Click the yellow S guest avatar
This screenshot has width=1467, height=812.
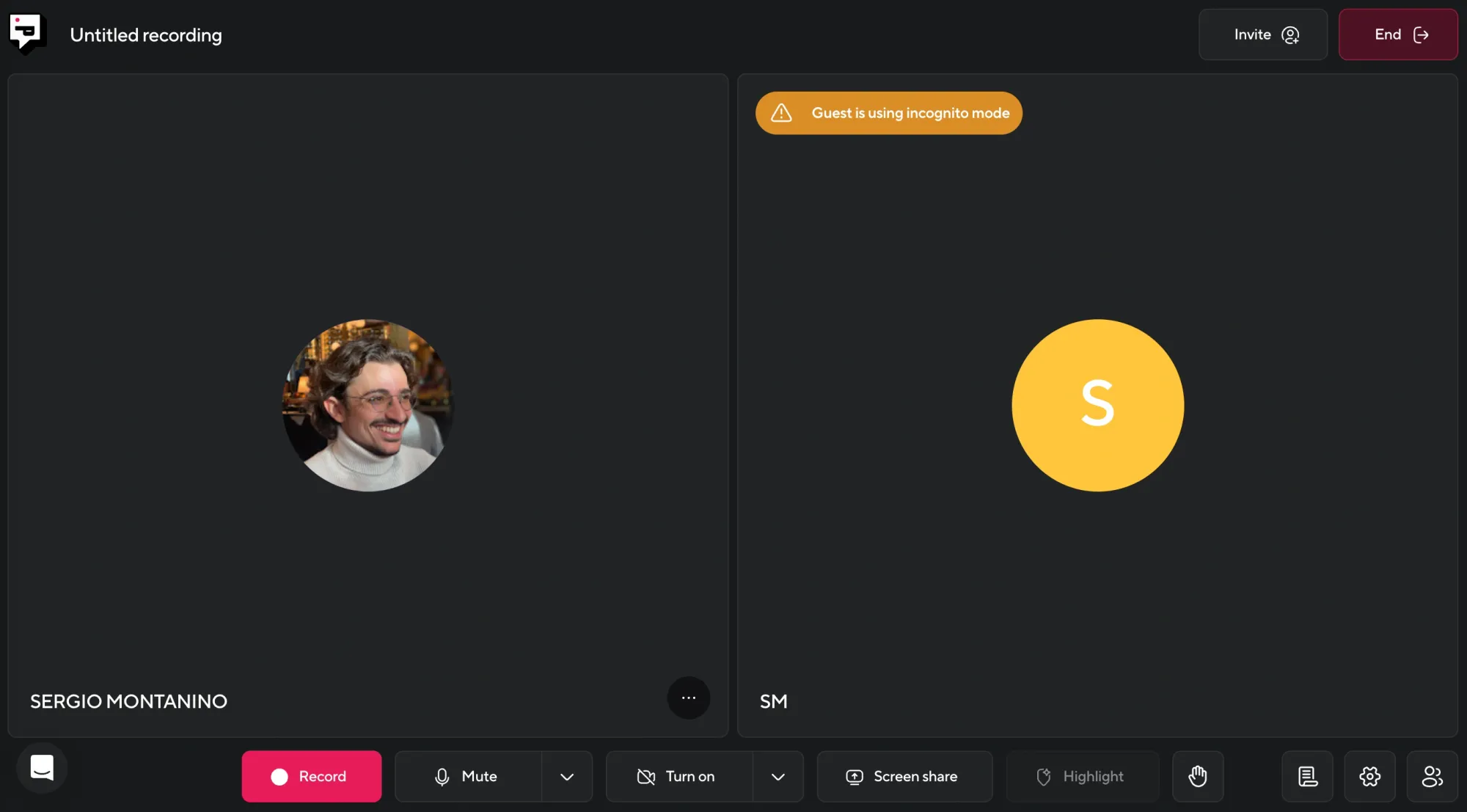1097,405
